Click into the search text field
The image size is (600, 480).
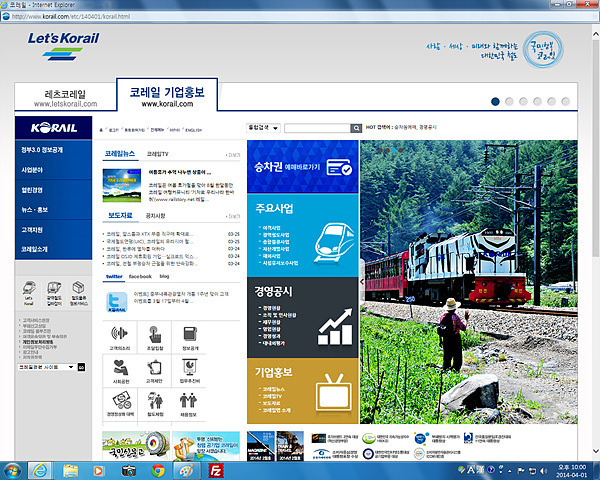(x=317, y=128)
